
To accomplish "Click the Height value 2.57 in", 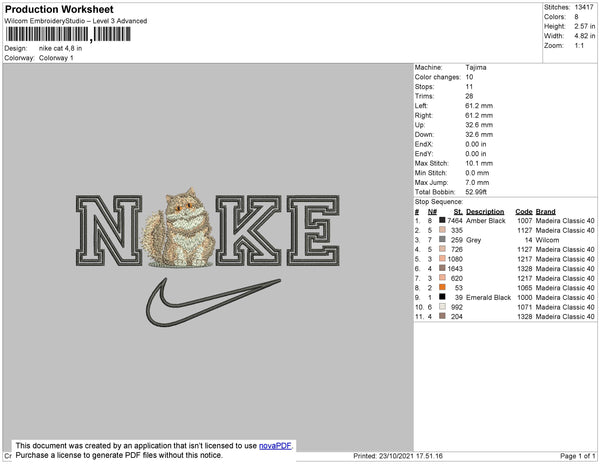I will click(x=584, y=26).
